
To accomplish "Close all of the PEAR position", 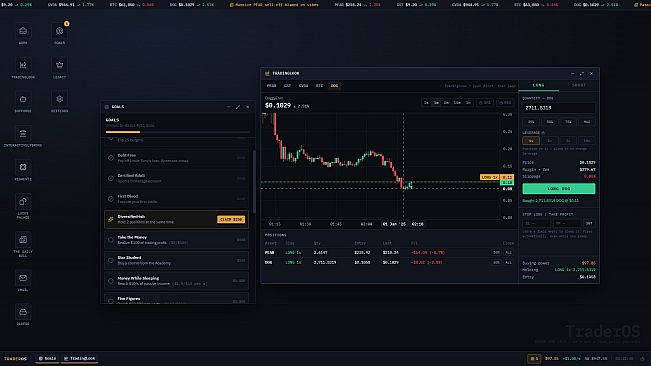I will point(508,252).
